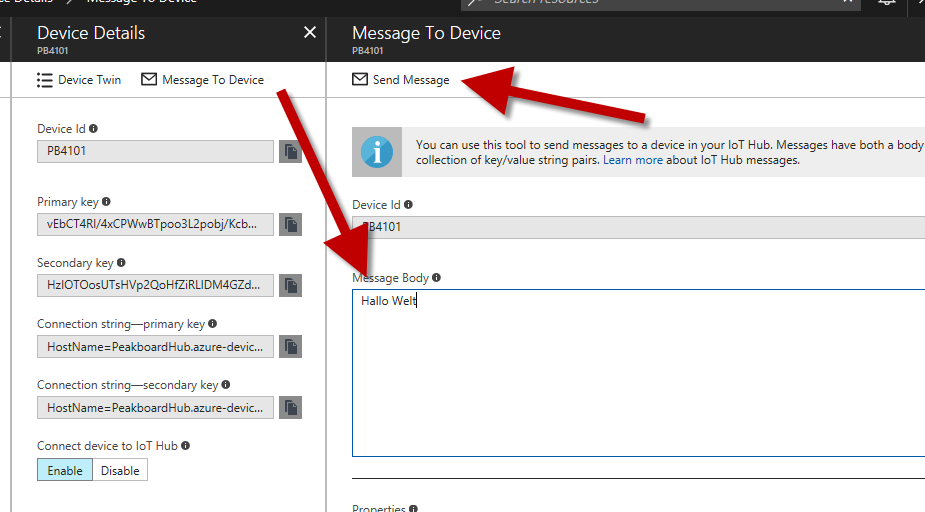Select Device Id field in Message To Device
925x512 pixels.
[638, 227]
